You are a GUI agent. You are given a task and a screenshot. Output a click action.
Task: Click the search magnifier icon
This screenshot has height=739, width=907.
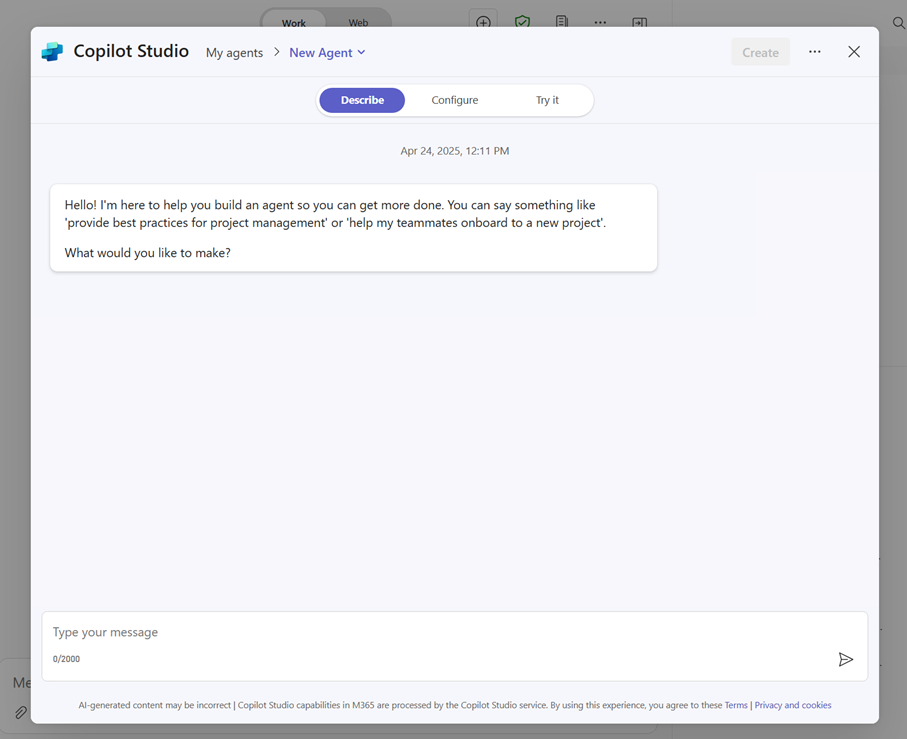coord(898,23)
